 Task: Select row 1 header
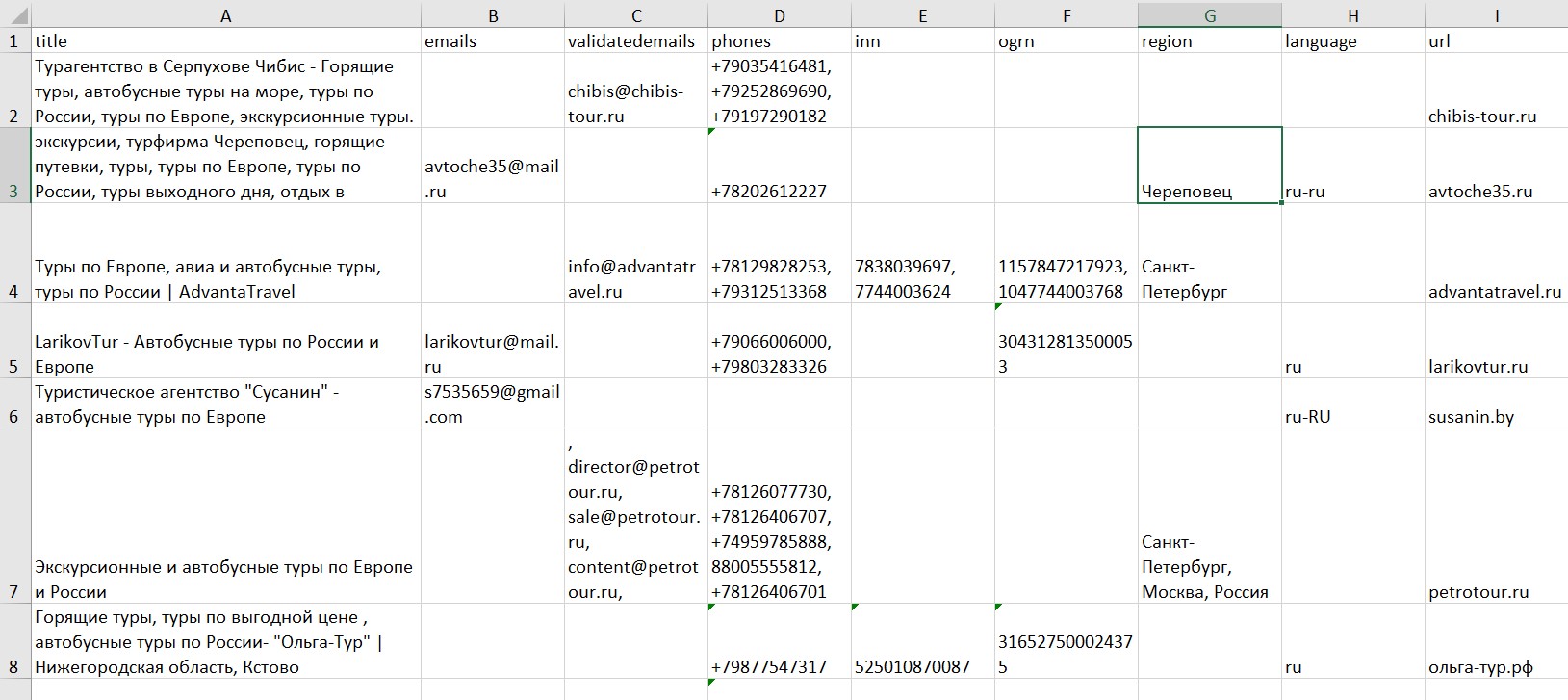click(15, 40)
